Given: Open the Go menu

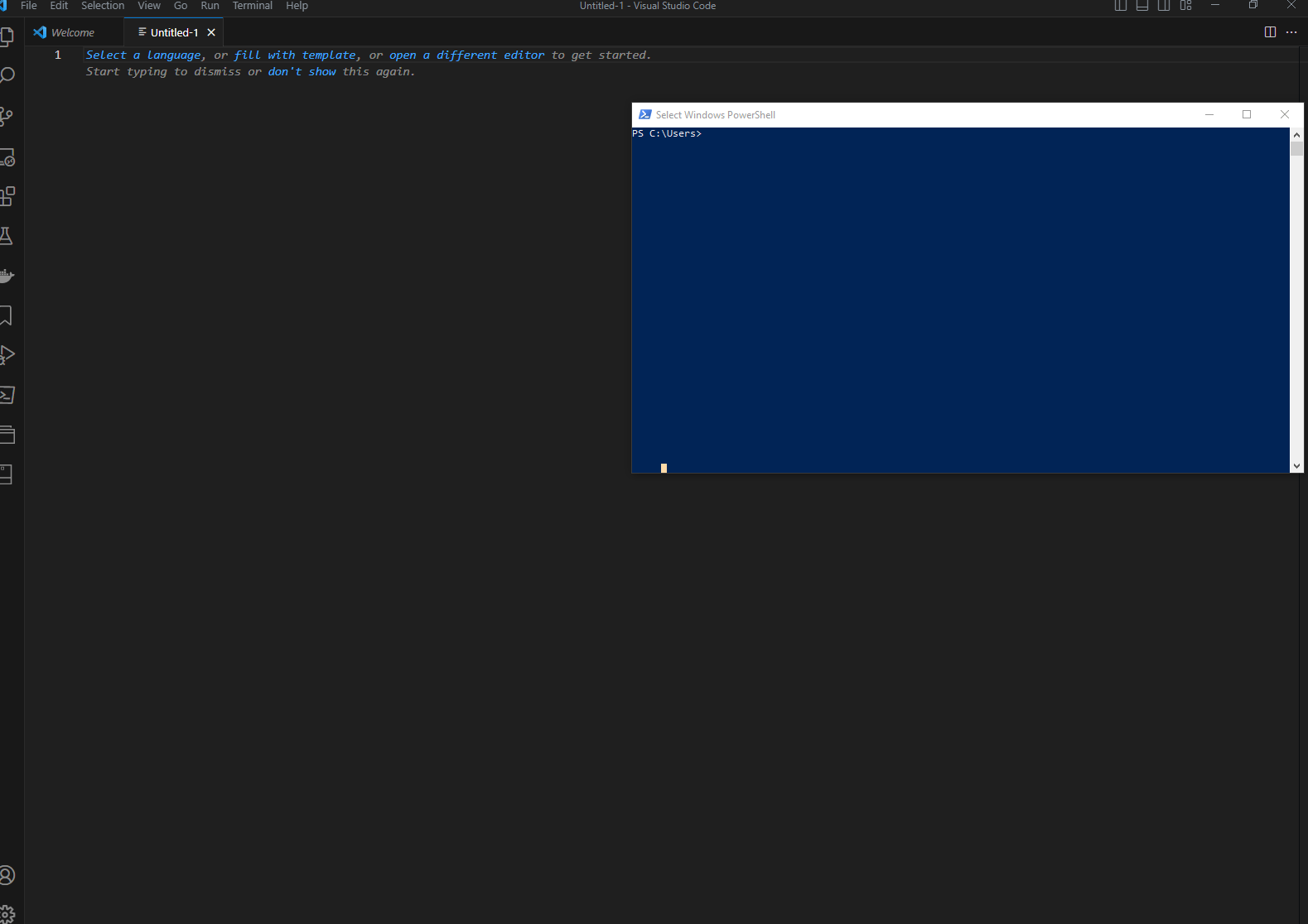Looking at the screenshot, I should pos(181,6).
